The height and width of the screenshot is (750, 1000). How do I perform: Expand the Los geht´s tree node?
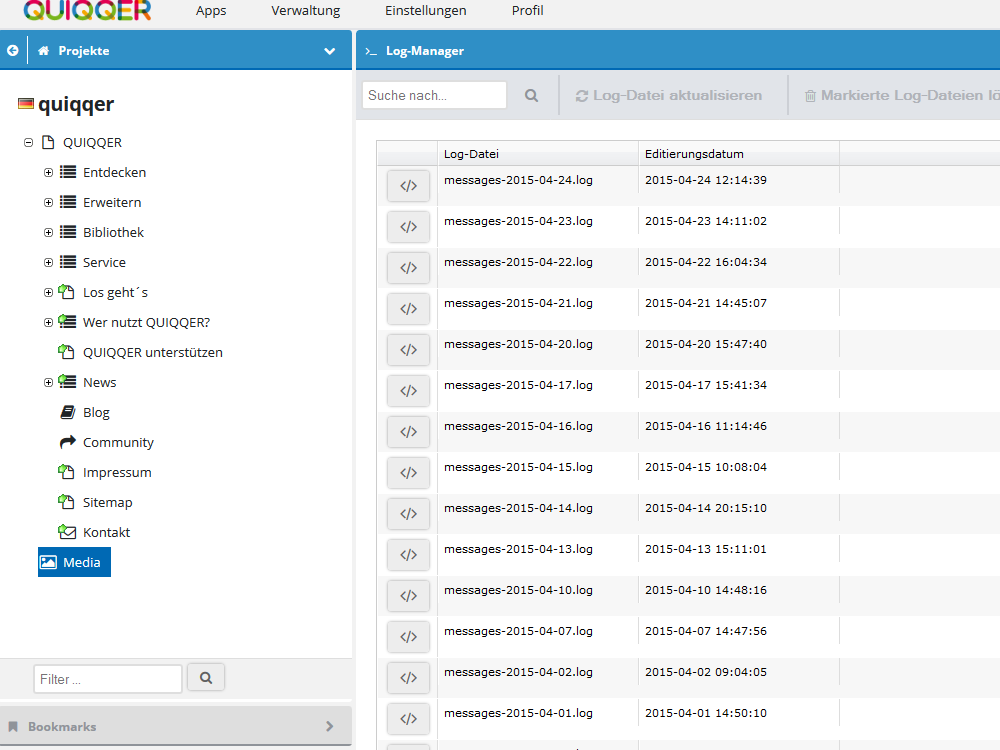[x=48, y=292]
